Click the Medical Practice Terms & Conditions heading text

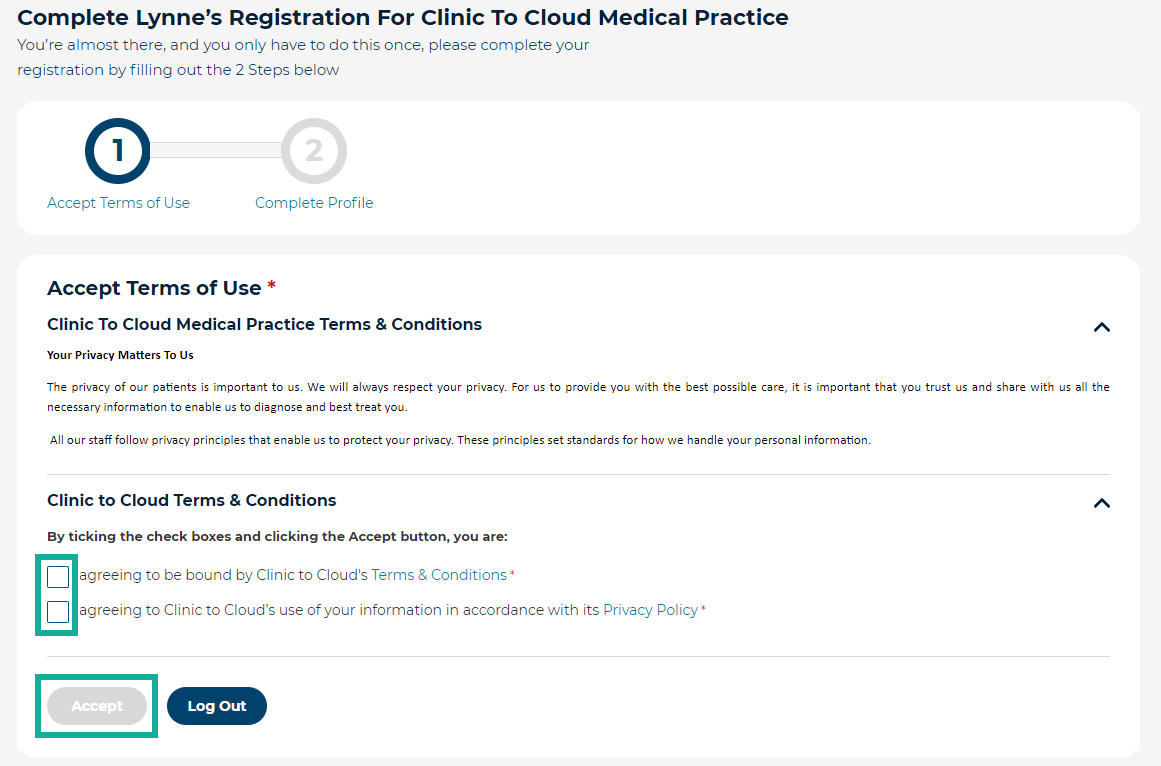pos(264,324)
